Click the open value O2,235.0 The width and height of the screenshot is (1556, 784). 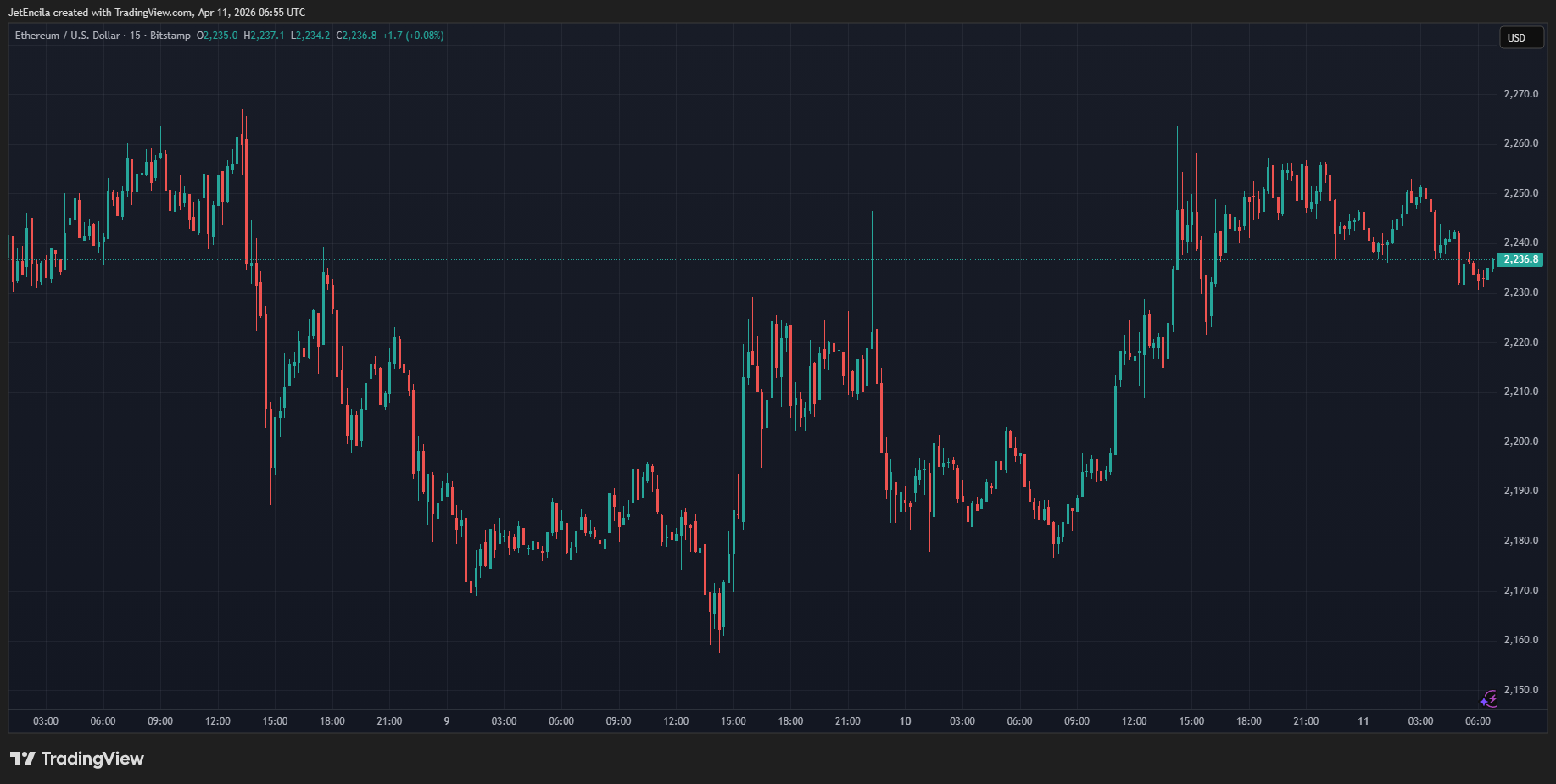pyautogui.click(x=217, y=36)
